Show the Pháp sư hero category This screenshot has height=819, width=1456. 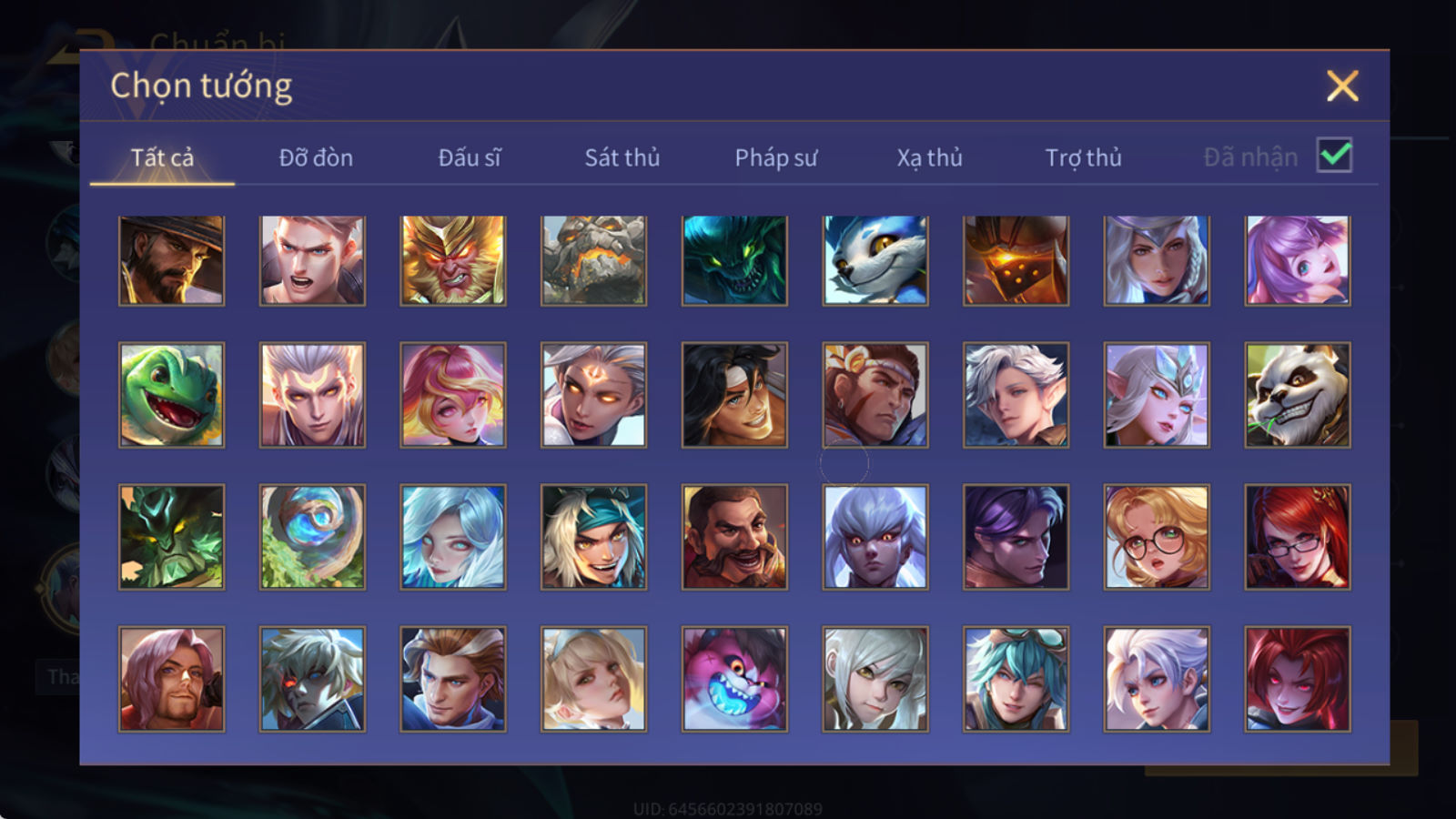(775, 157)
